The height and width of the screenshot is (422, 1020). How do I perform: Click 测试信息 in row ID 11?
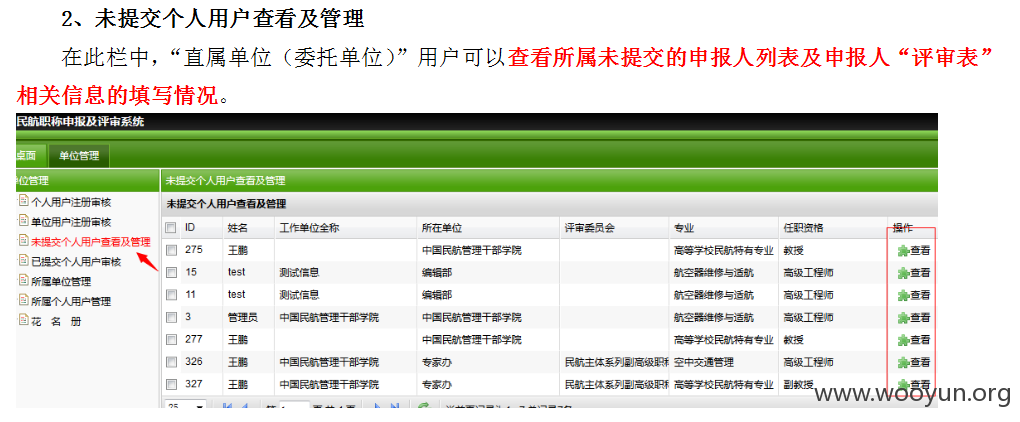[299, 295]
